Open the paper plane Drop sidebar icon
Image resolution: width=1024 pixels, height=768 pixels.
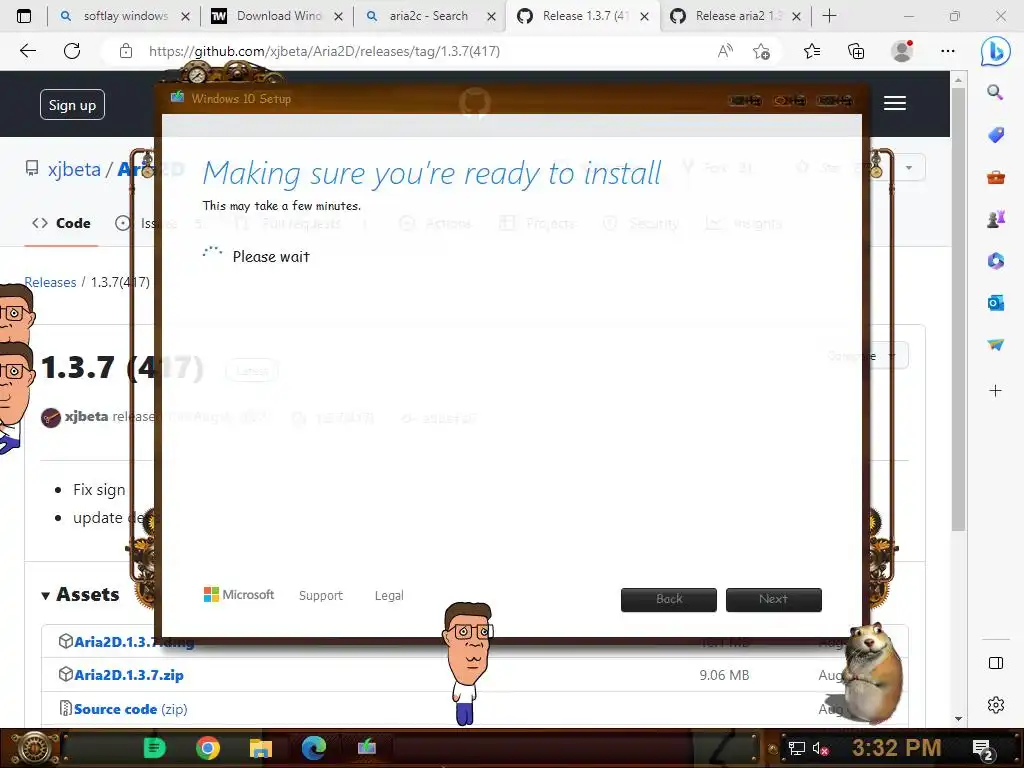(x=995, y=344)
